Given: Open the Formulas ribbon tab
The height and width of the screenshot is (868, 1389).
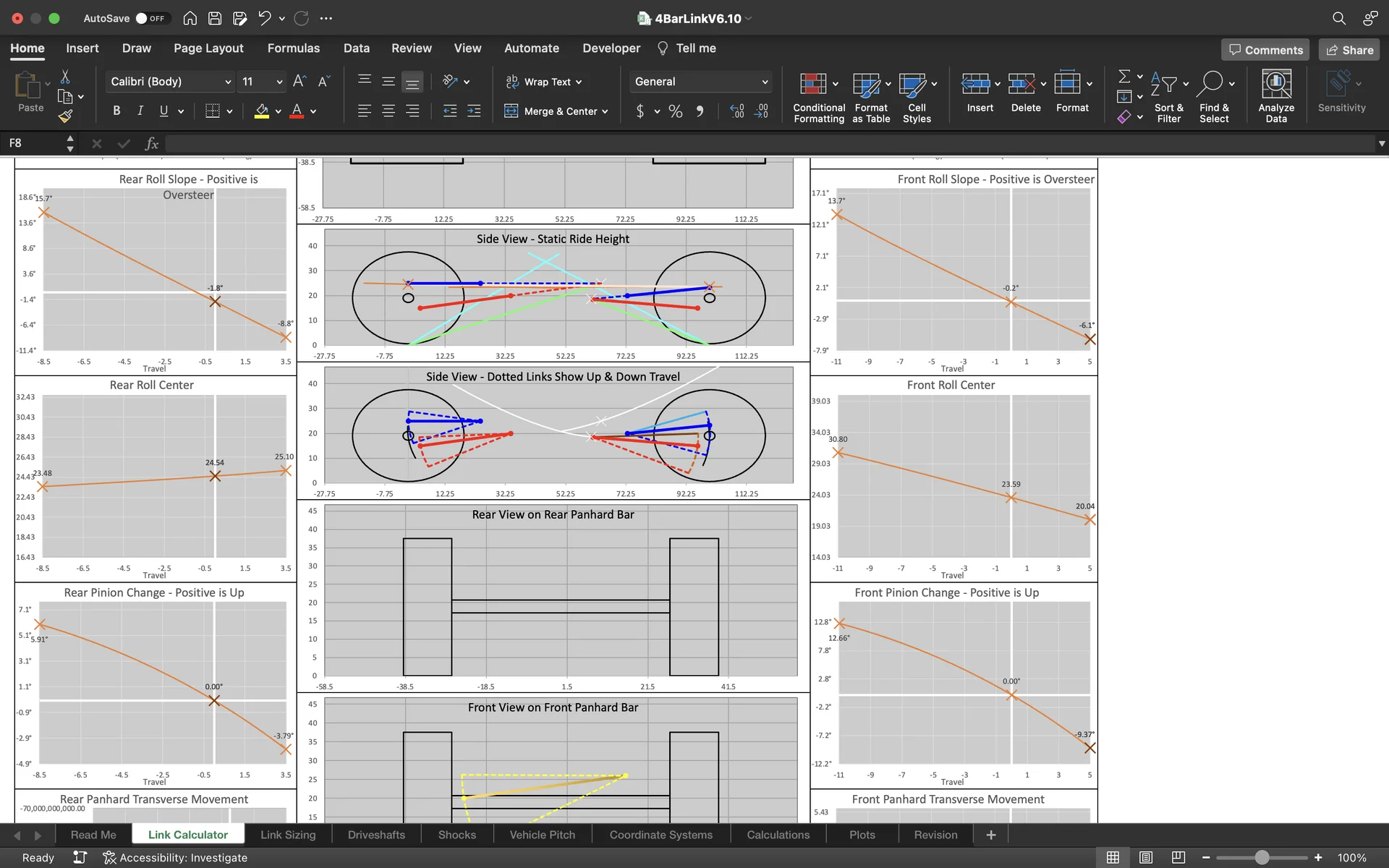Looking at the screenshot, I should [x=293, y=48].
